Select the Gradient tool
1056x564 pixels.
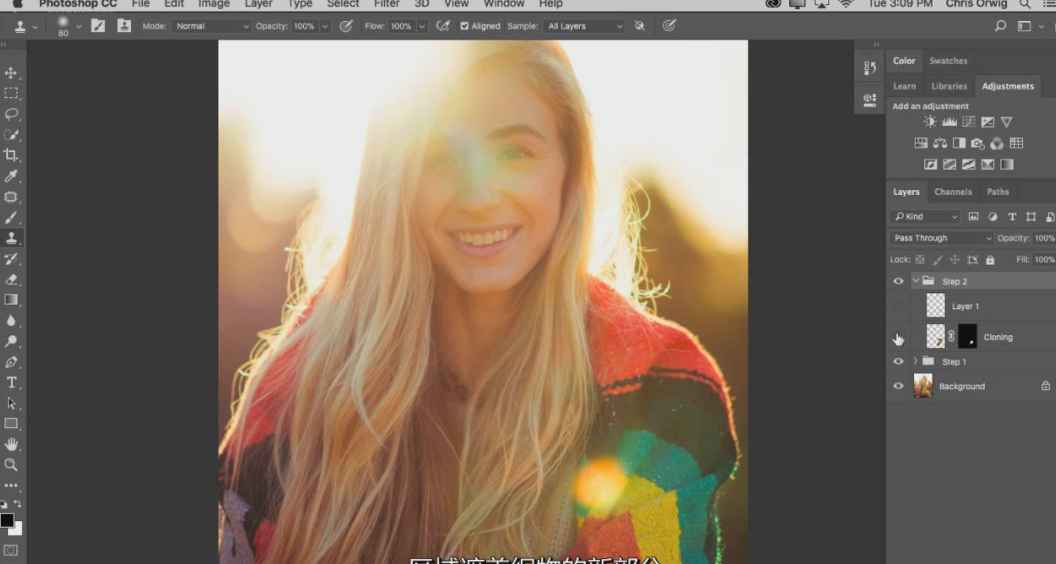pos(11,300)
